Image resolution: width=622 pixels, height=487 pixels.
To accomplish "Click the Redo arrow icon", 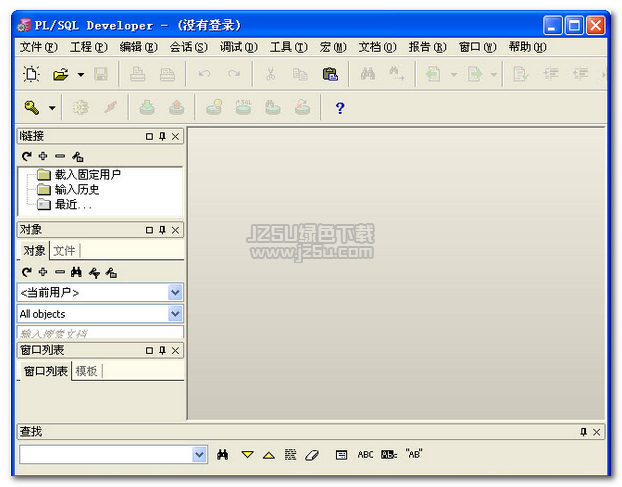I will coord(234,74).
